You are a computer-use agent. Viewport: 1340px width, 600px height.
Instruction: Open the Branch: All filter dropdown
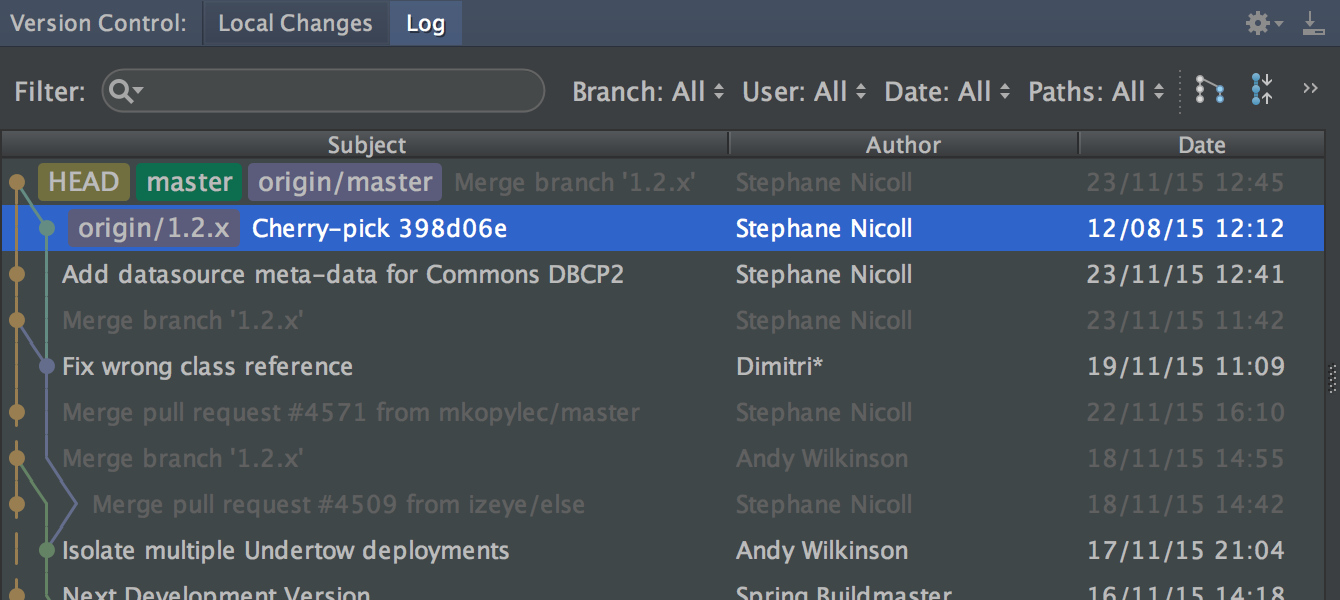(x=648, y=92)
